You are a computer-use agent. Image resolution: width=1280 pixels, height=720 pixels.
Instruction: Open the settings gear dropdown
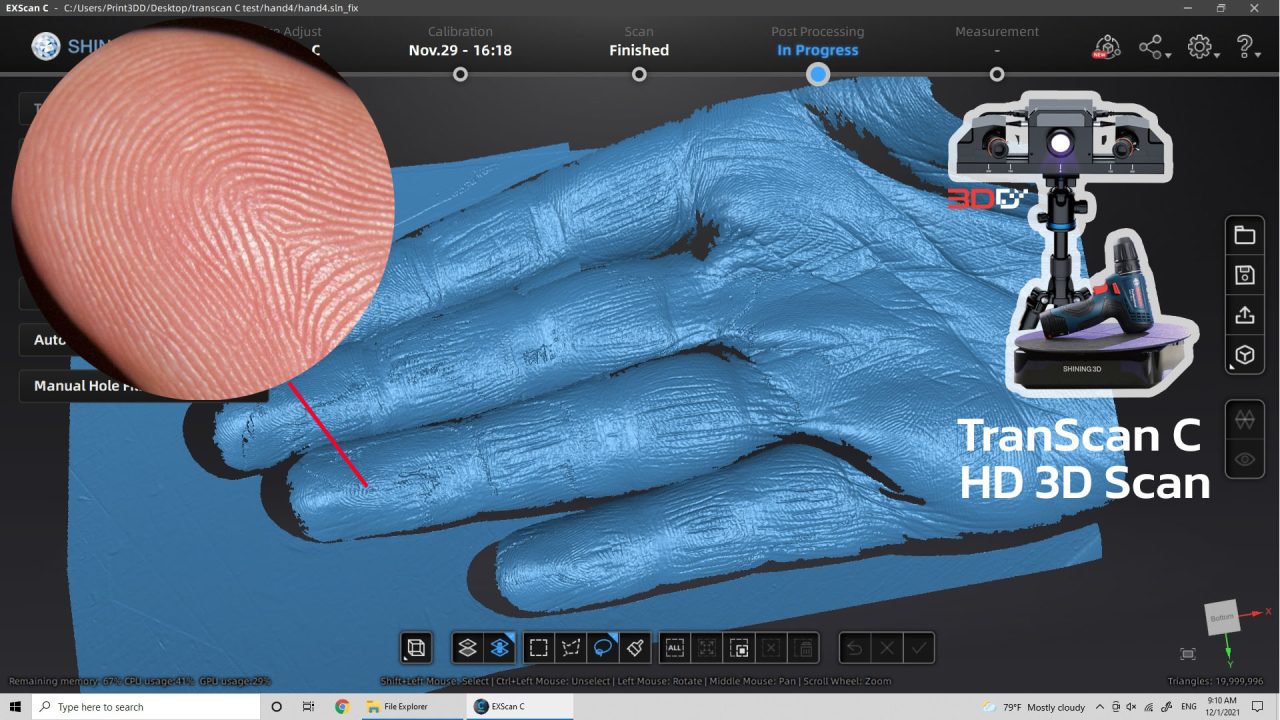pos(1199,46)
